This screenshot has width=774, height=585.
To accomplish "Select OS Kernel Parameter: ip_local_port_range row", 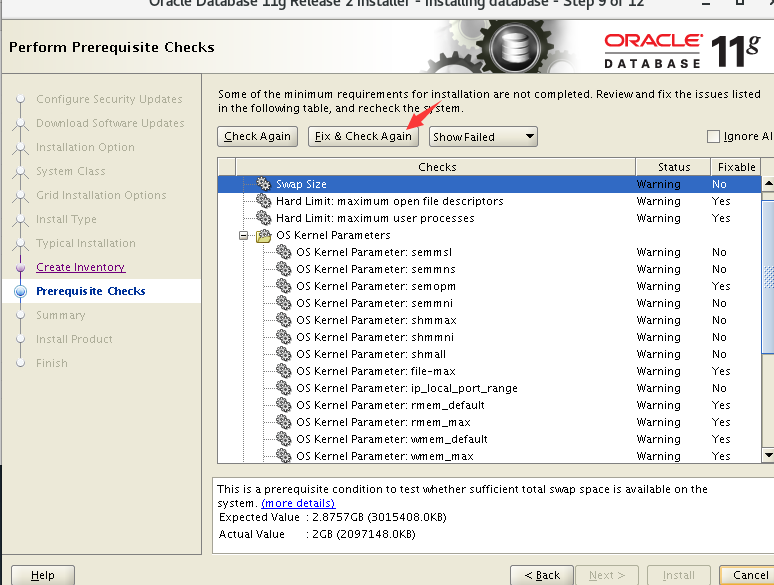I will 489,388.
